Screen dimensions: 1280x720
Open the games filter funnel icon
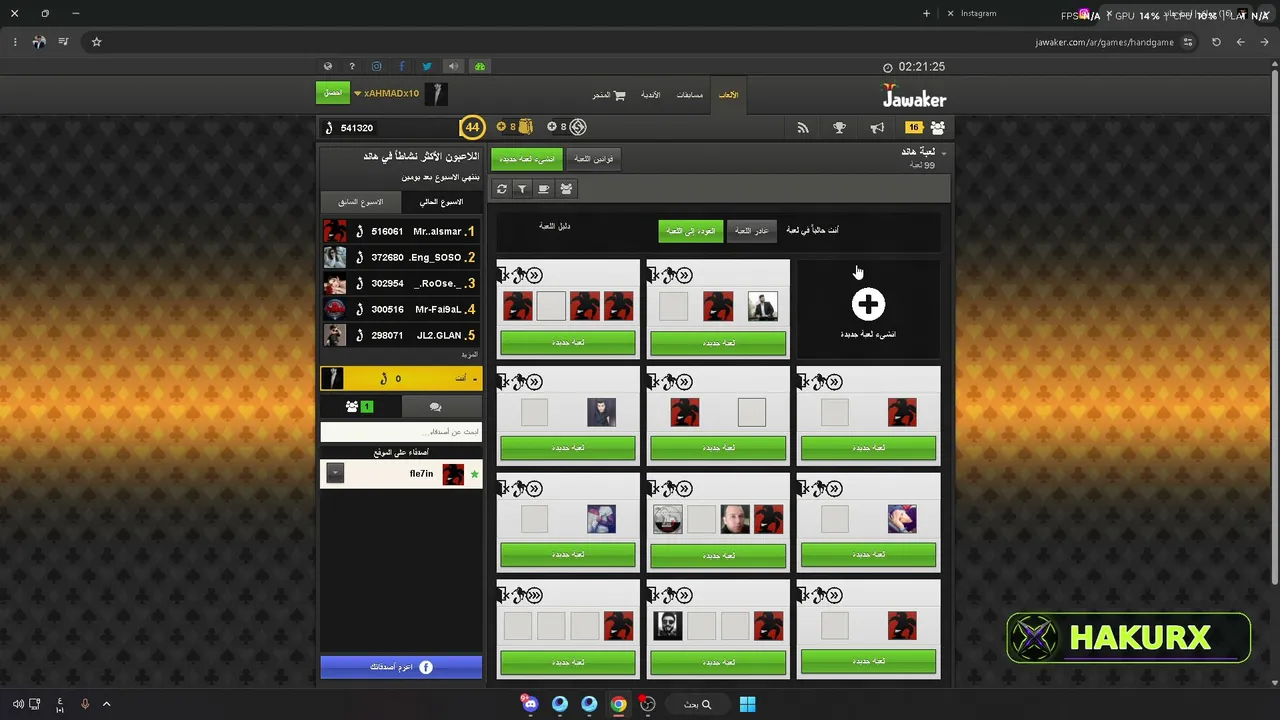[x=522, y=189]
